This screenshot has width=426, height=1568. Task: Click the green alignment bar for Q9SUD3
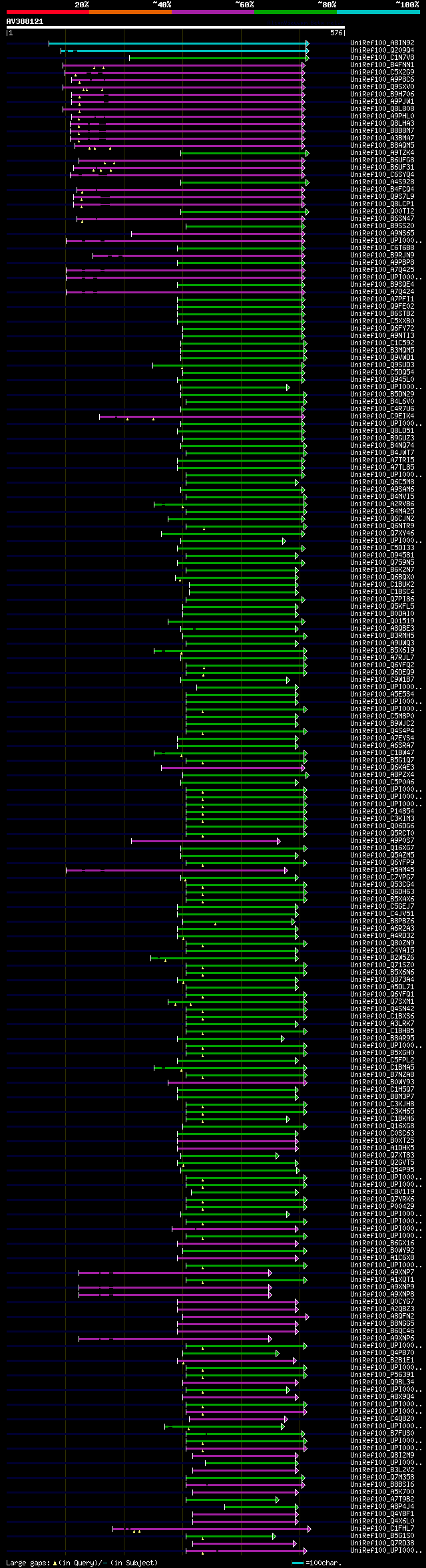point(228,365)
